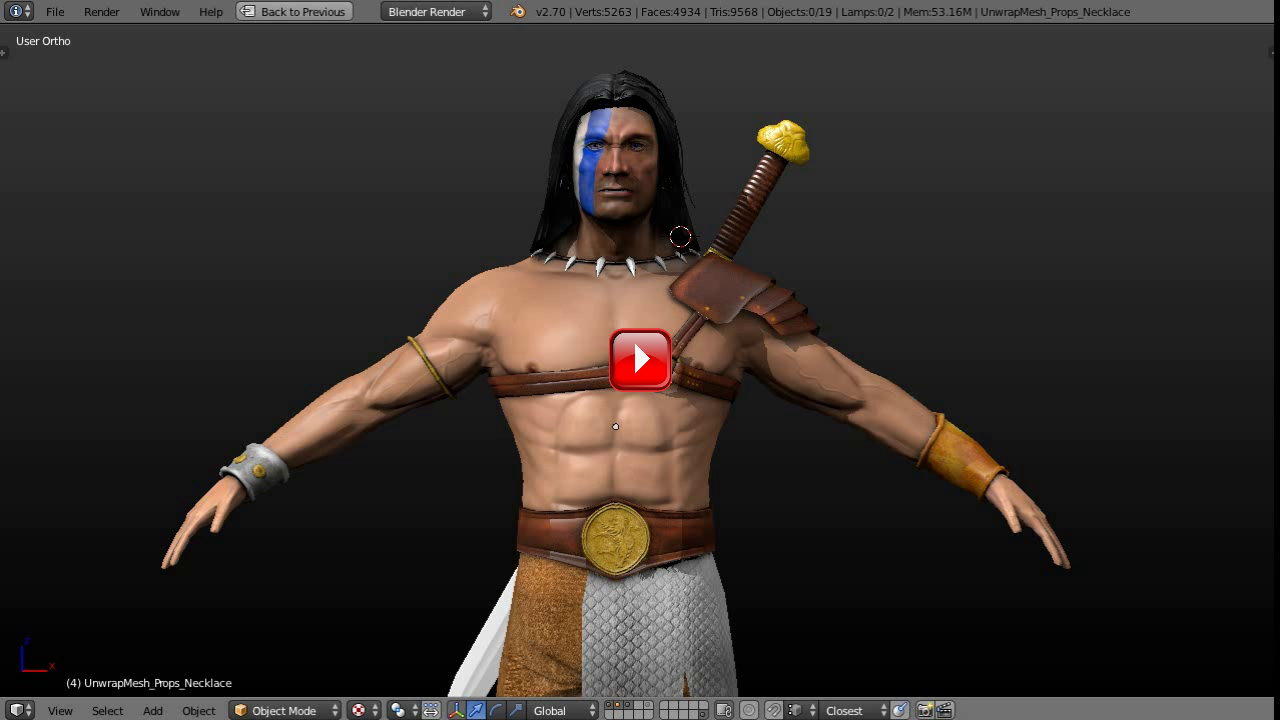This screenshot has width=1280, height=720.
Task: Open the Window menu
Action: 159,12
